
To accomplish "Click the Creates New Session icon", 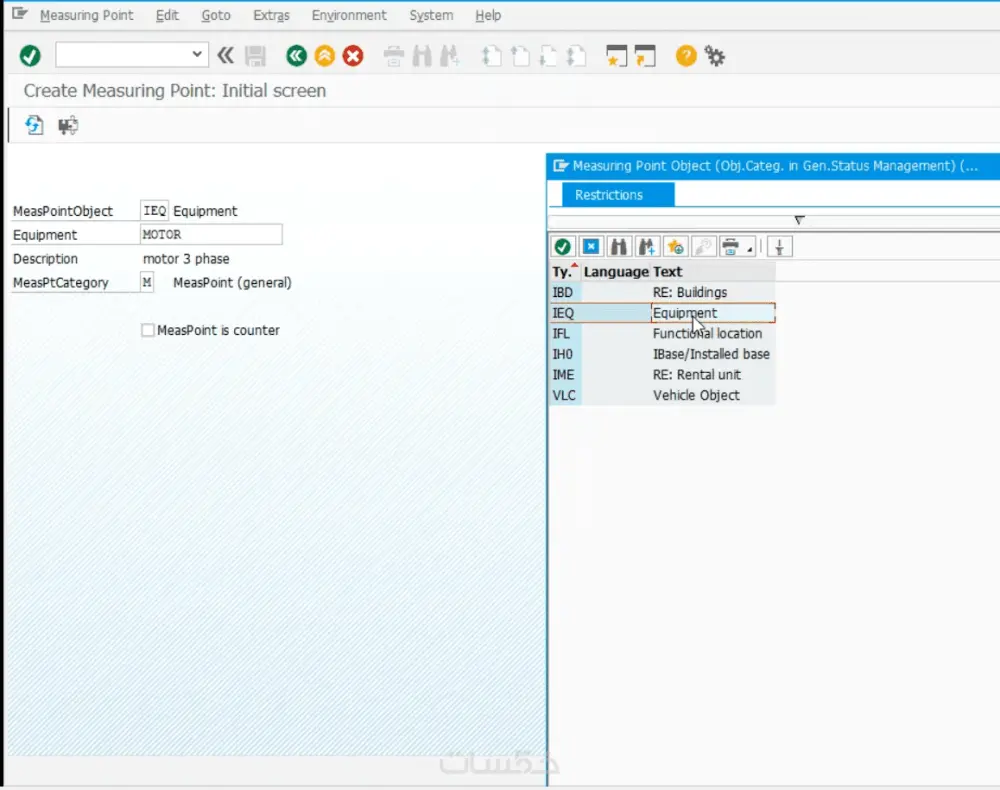I will click(x=617, y=55).
